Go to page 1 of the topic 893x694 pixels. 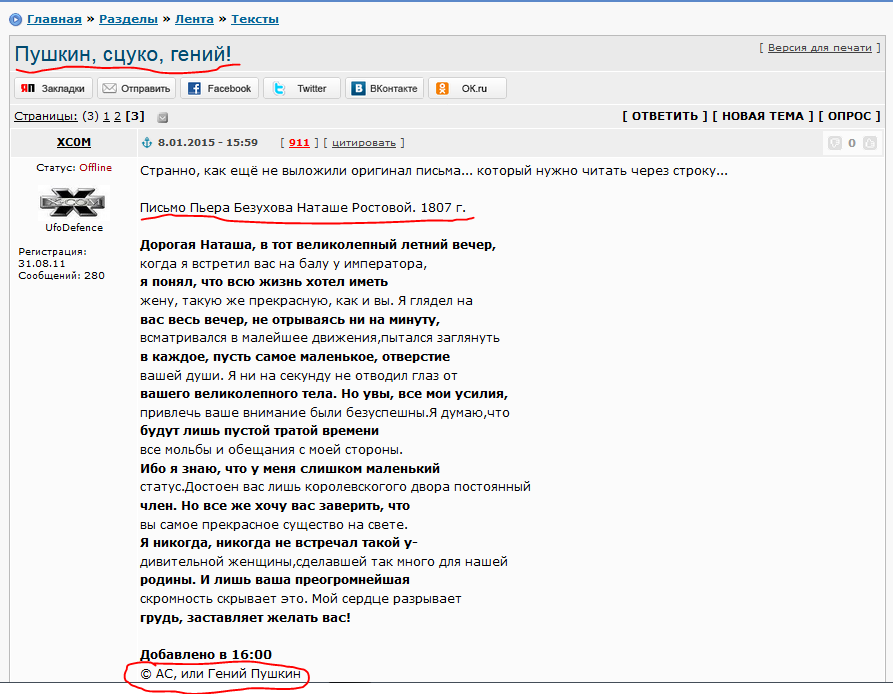106,116
